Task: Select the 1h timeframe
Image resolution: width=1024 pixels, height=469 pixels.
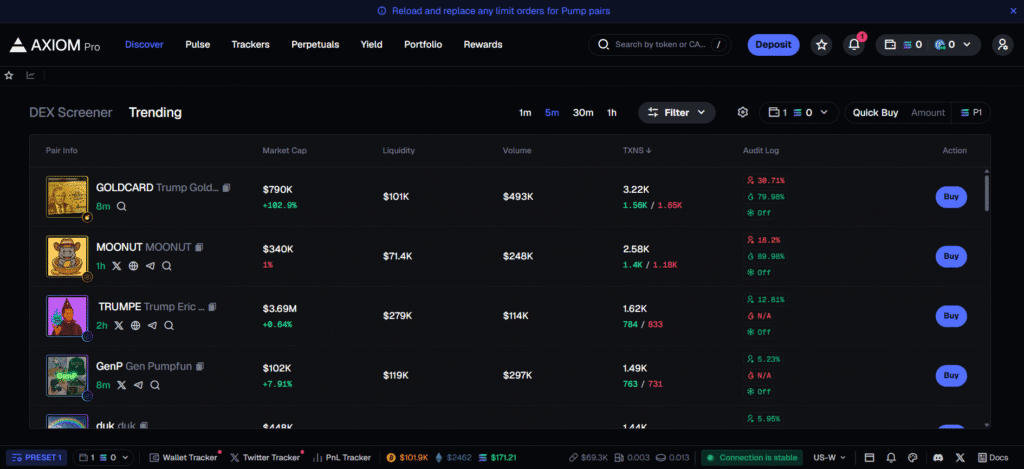Action: click(611, 112)
